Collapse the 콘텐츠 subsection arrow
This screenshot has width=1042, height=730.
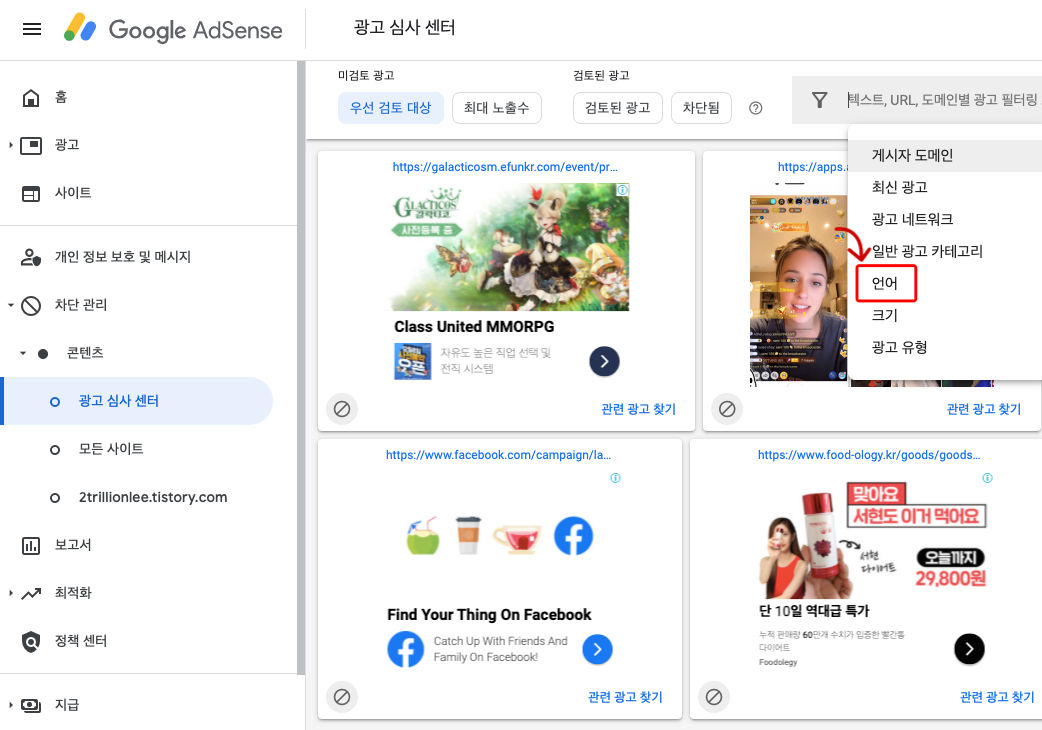point(23,353)
